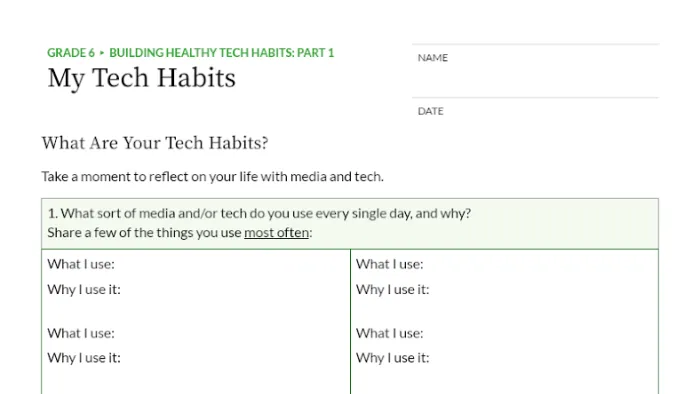Click the first 'Why I use it:' in left column
This screenshot has height=394, width=700.
(x=84, y=290)
